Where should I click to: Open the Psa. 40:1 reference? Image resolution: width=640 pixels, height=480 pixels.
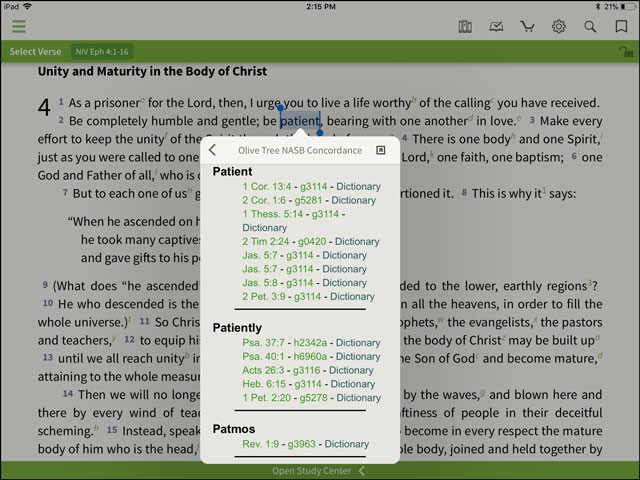point(263,357)
